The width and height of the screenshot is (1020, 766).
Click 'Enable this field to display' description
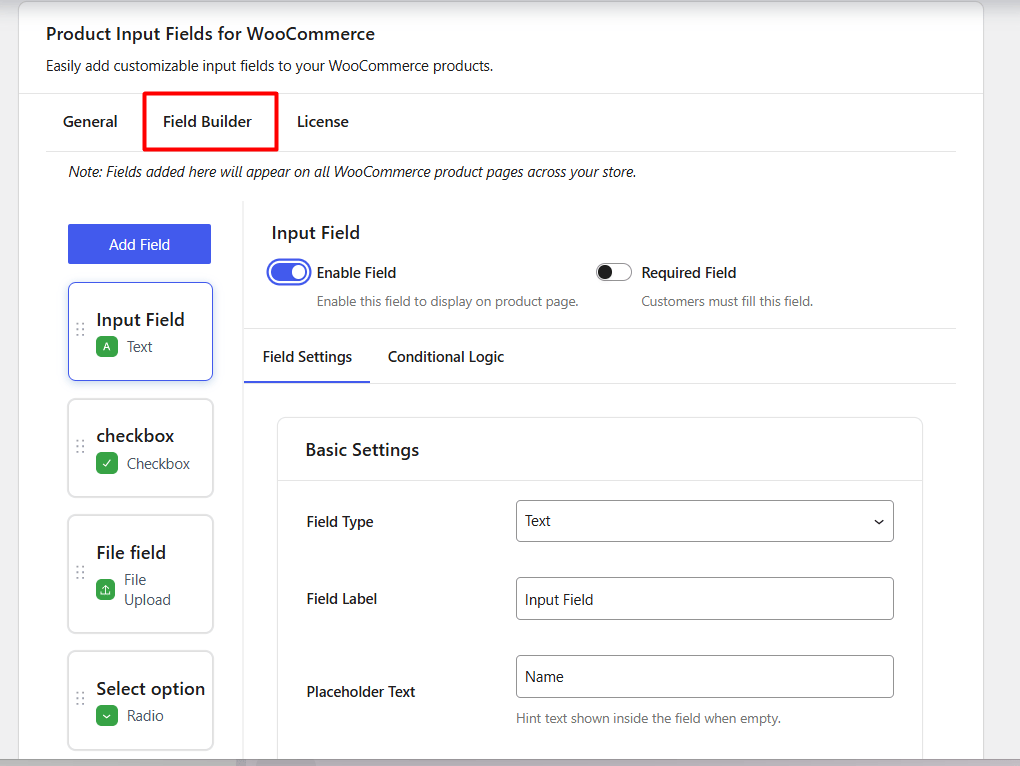tap(448, 302)
